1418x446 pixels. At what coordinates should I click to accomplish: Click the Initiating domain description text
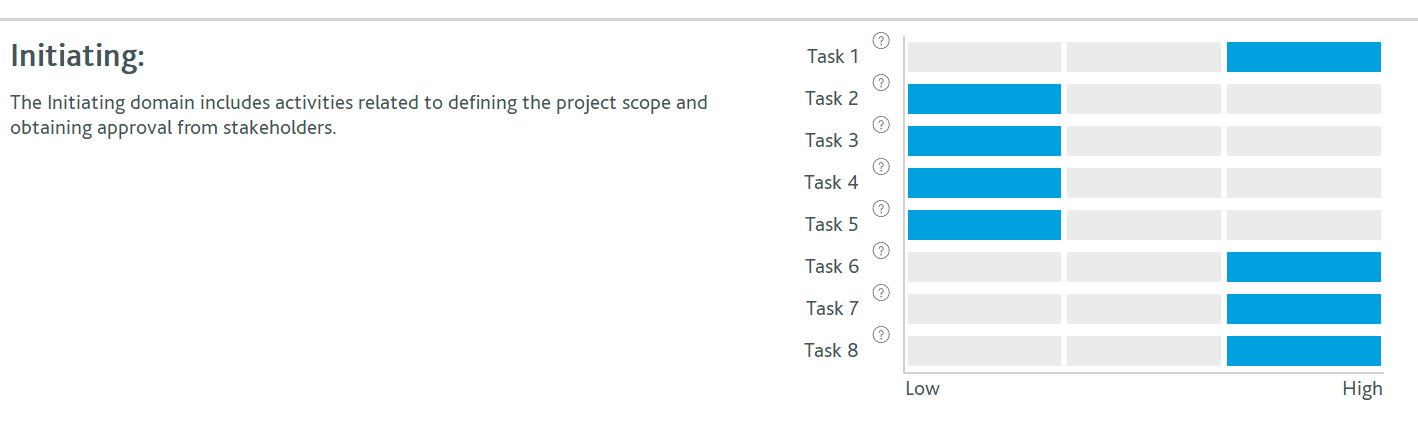click(359, 116)
